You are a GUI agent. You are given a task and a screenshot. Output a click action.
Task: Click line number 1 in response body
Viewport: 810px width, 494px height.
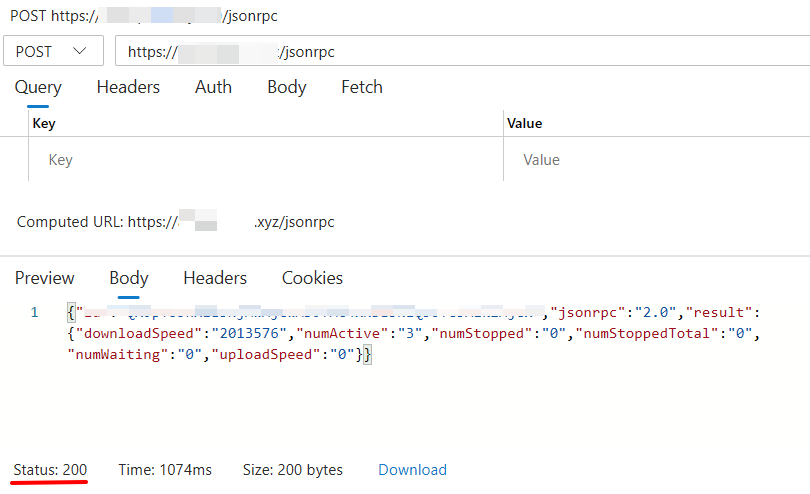[34, 313]
